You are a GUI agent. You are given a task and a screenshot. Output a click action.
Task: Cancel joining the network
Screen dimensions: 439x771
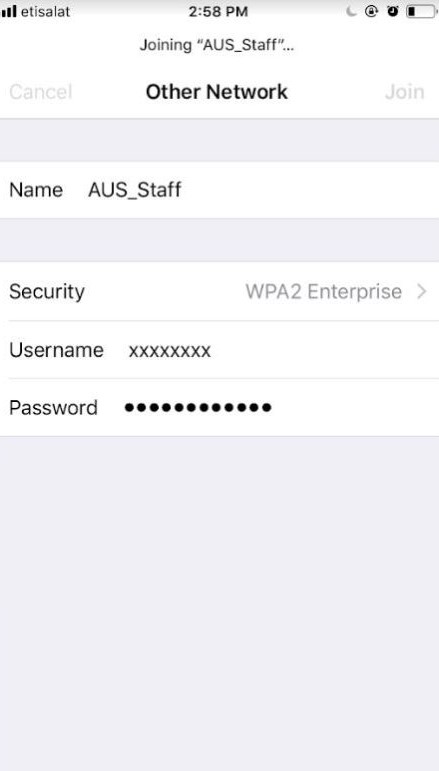pyautogui.click(x=41, y=92)
